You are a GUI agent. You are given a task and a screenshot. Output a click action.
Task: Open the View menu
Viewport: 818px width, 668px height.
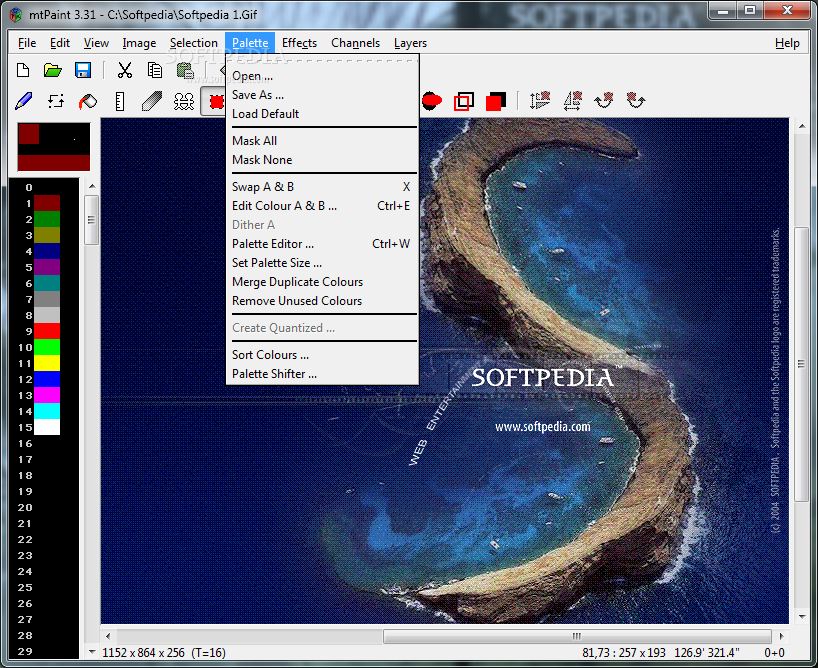pos(97,43)
